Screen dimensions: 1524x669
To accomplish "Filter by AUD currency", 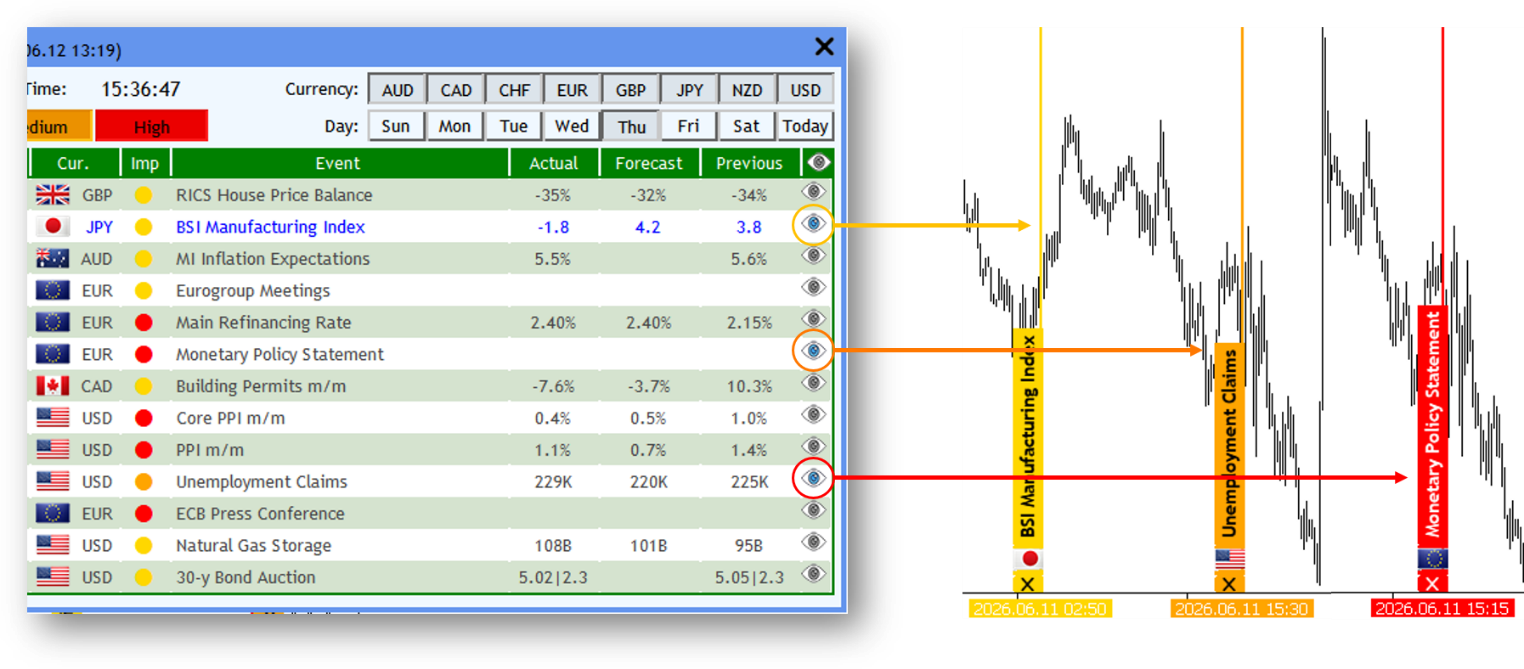I will tap(397, 90).
